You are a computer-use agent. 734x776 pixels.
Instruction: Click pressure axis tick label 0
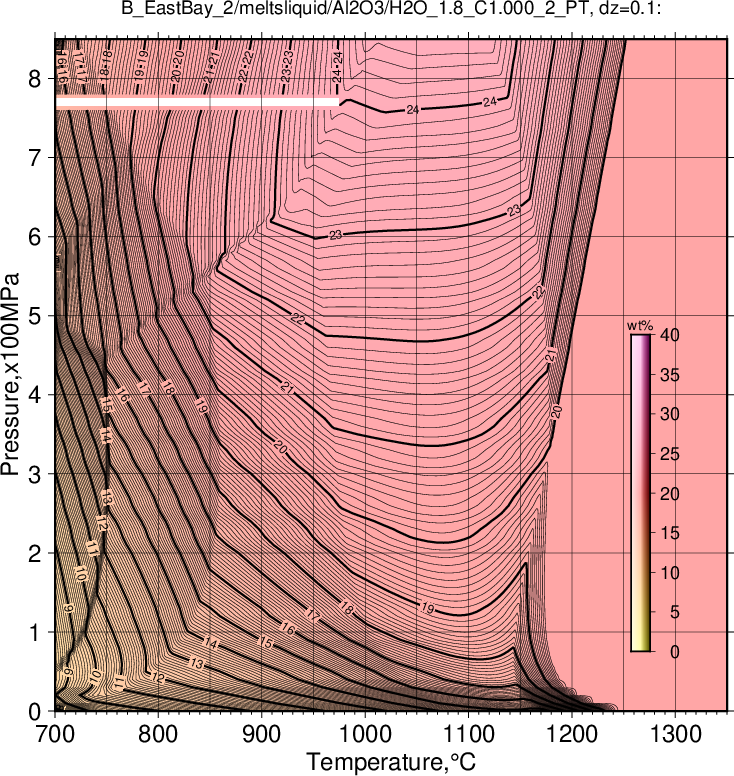[x=35, y=712]
